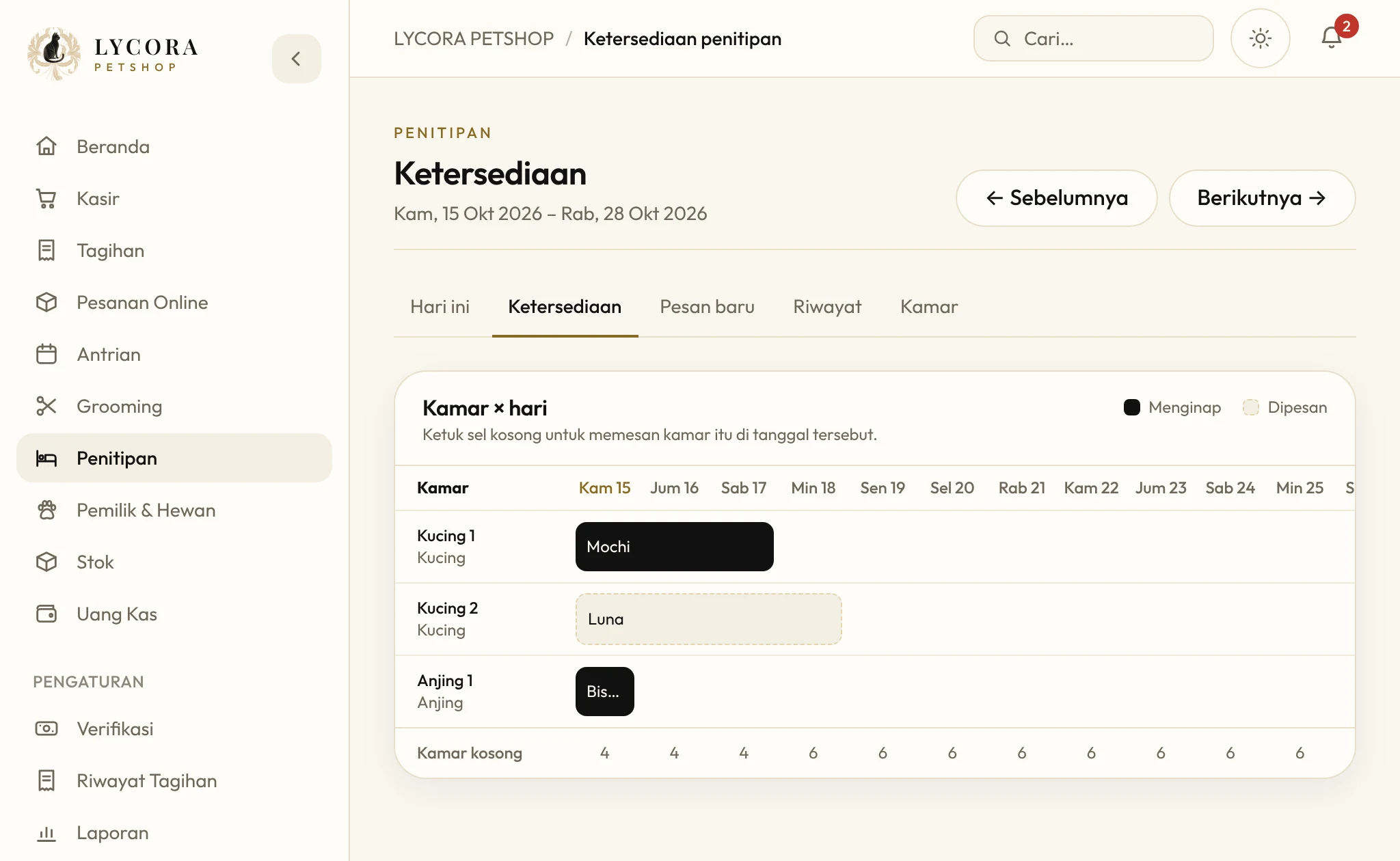Open the Tagihan receipt icon

(46, 250)
